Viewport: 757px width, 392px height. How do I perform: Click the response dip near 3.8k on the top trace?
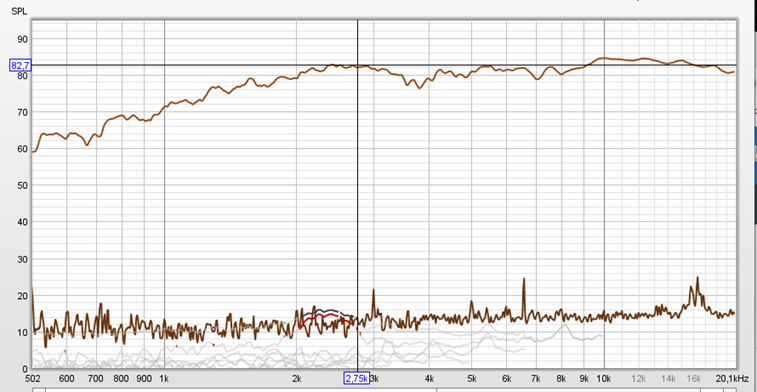tap(419, 87)
